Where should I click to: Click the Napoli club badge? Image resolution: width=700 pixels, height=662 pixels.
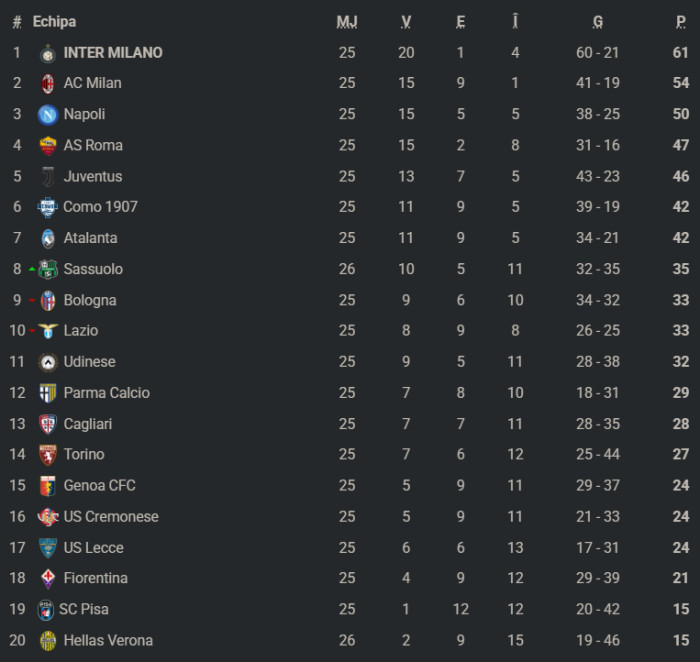coord(48,115)
